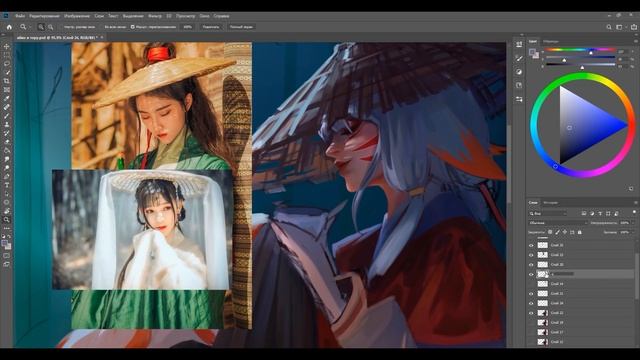Select the Eraser tool

click(7, 142)
